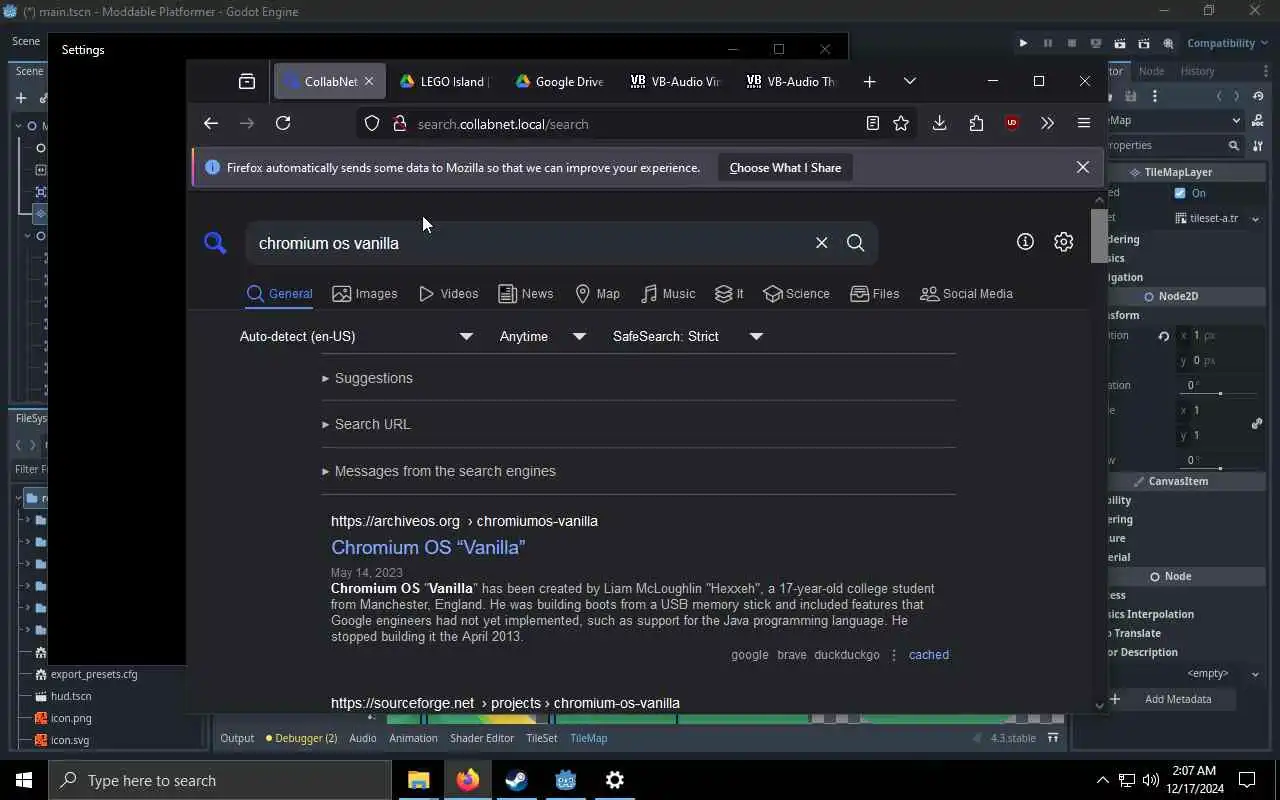The image size is (1280, 800).
Task: Switch to LEGO Island browser tab
Action: 443,81
